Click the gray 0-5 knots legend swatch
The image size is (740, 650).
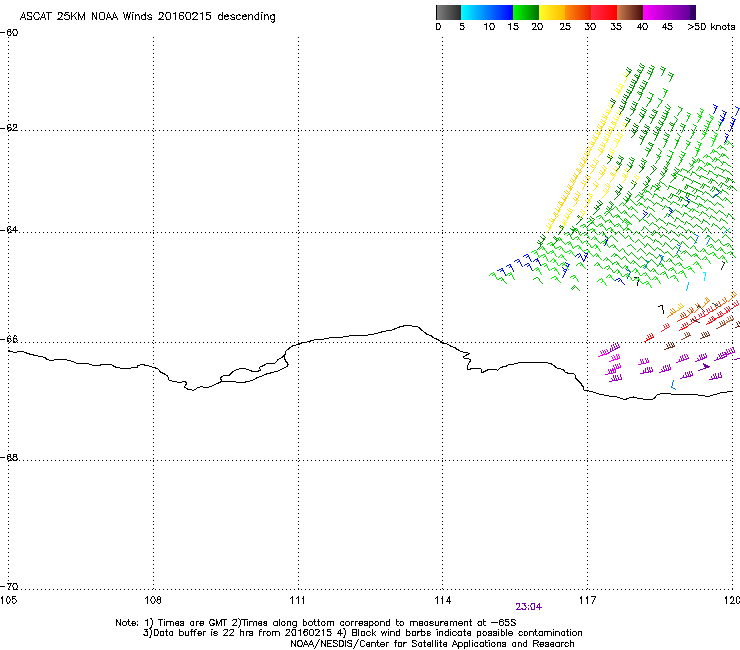click(448, 12)
